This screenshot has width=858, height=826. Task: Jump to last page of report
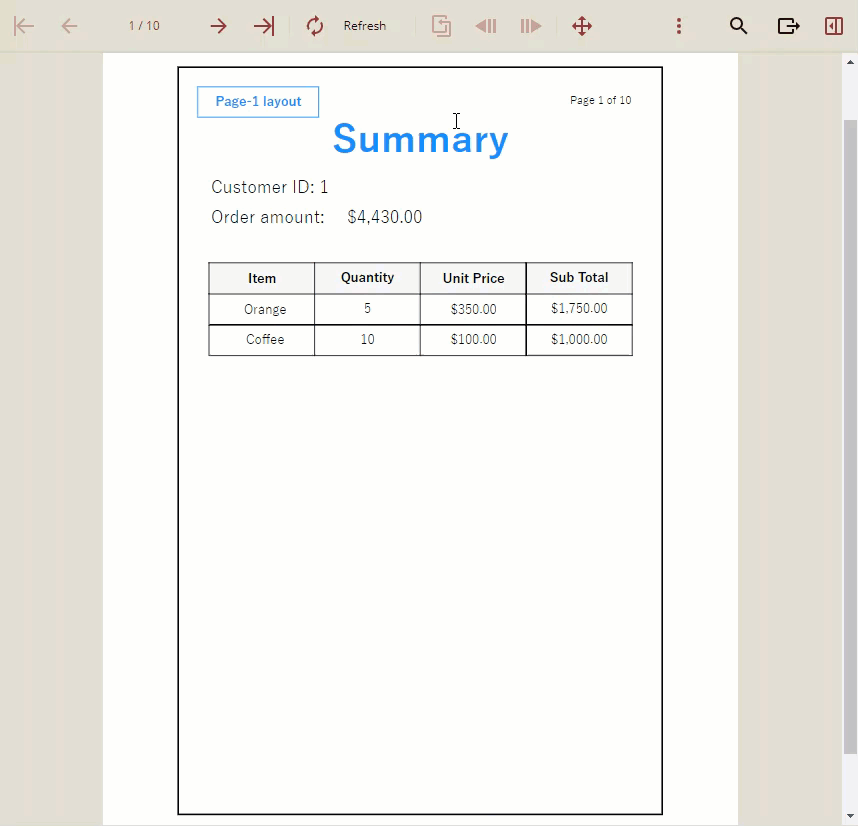(264, 26)
